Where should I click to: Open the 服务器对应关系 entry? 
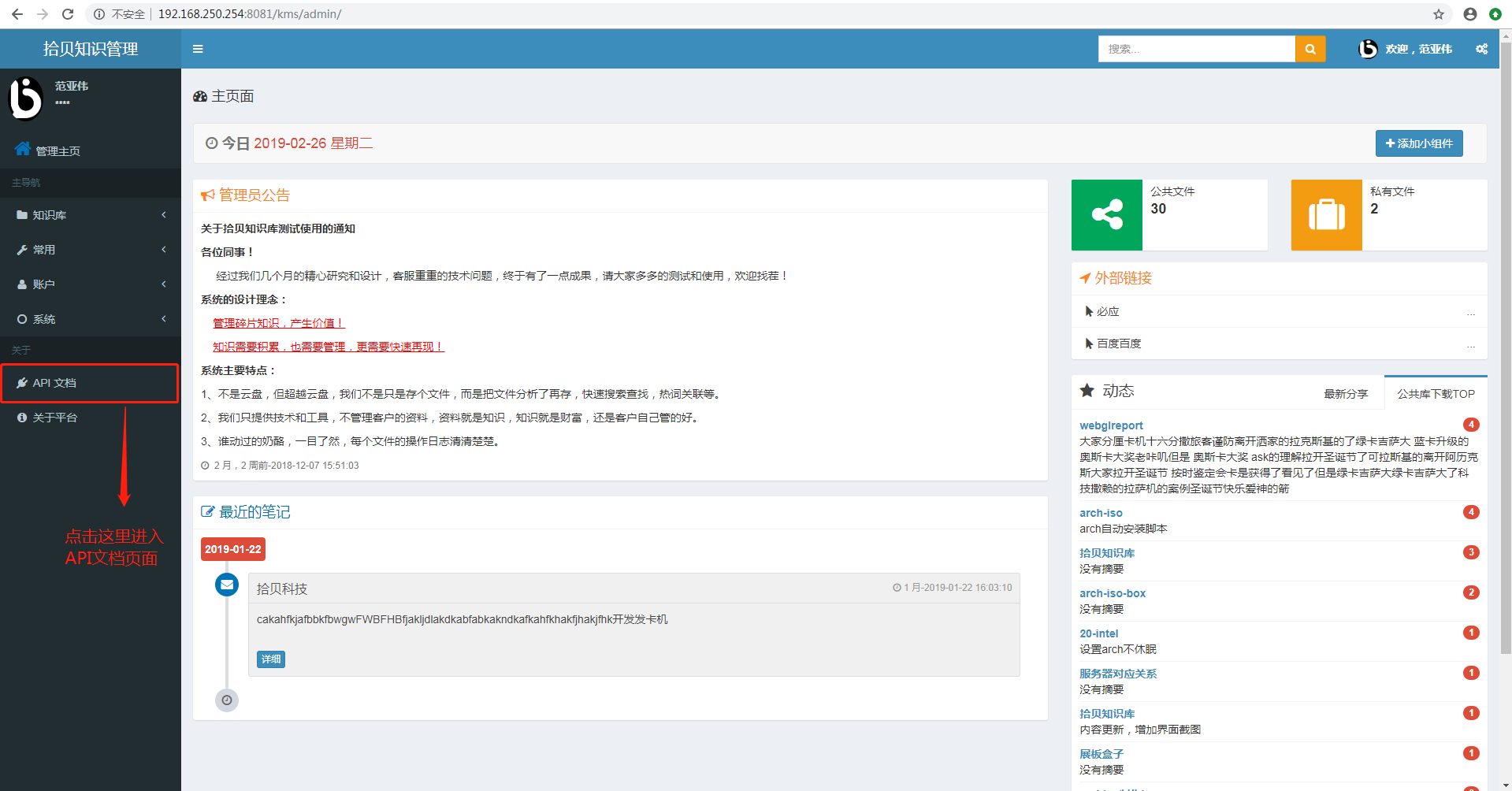(1118, 674)
